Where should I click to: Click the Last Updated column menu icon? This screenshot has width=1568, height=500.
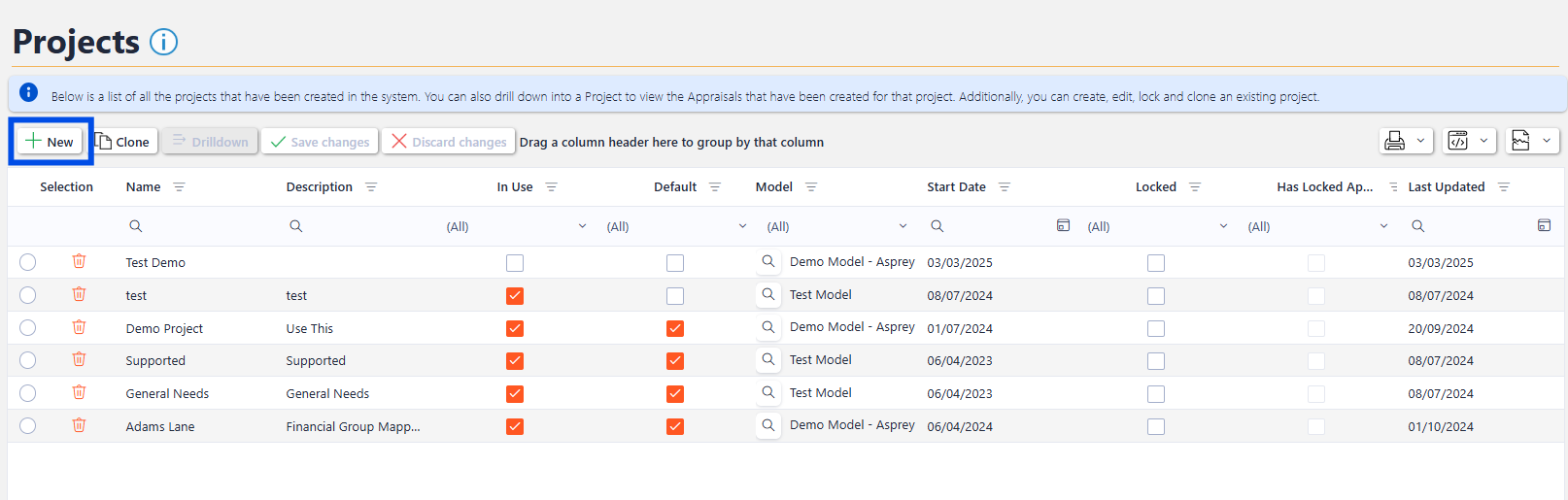pyautogui.click(x=1503, y=187)
